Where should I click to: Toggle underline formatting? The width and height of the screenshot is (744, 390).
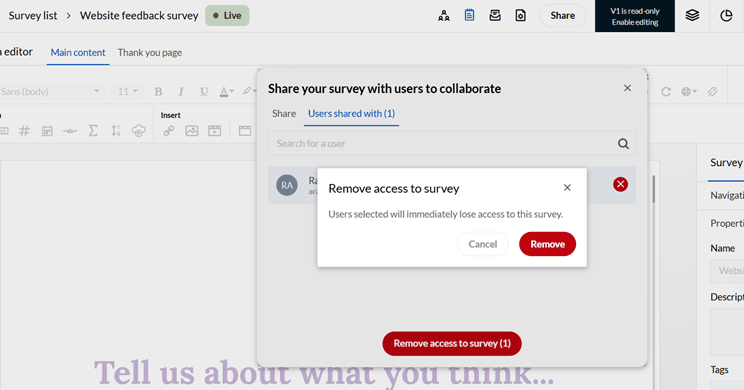click(204, 92)
